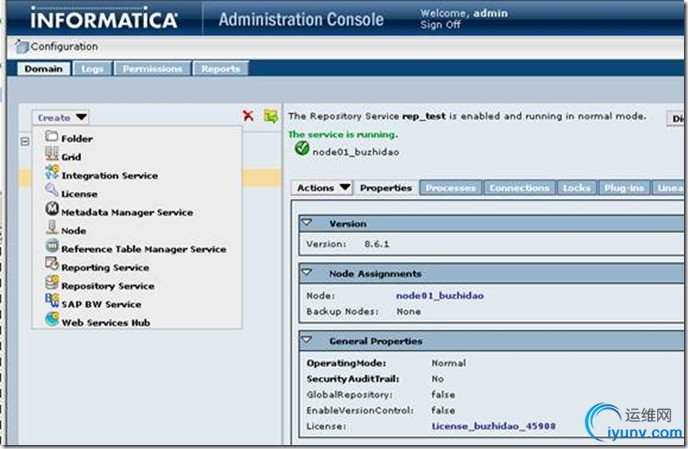The image size is (688, 449).
Task: Click the GlobalRepository value false
Action: coord(443,395)
